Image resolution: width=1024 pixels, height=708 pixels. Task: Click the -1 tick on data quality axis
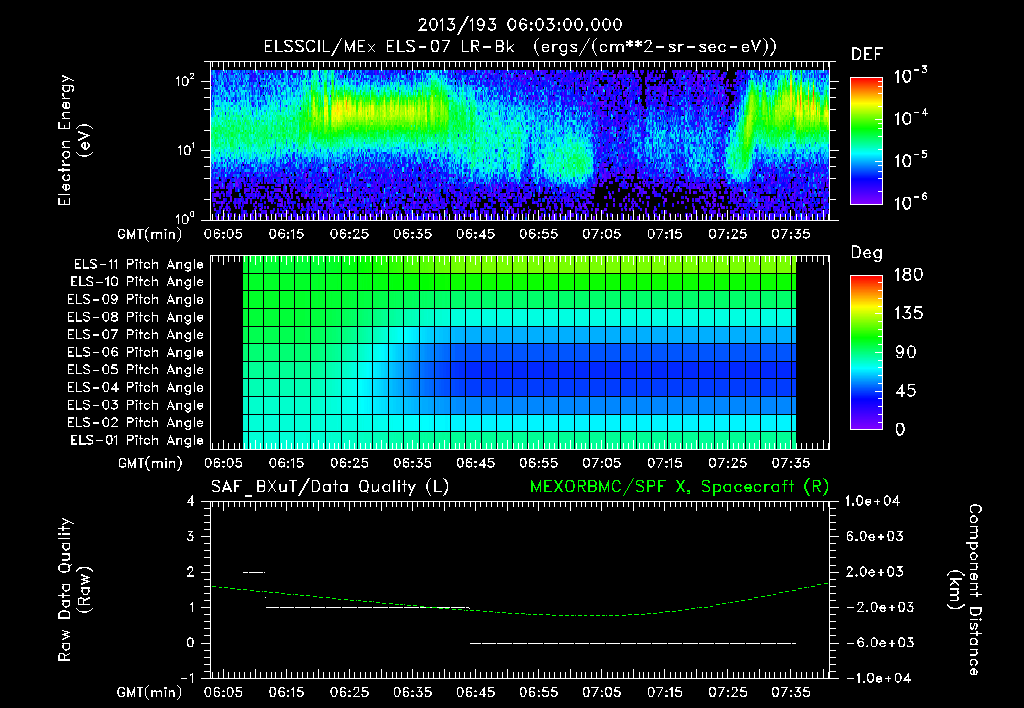pos(187,678)
